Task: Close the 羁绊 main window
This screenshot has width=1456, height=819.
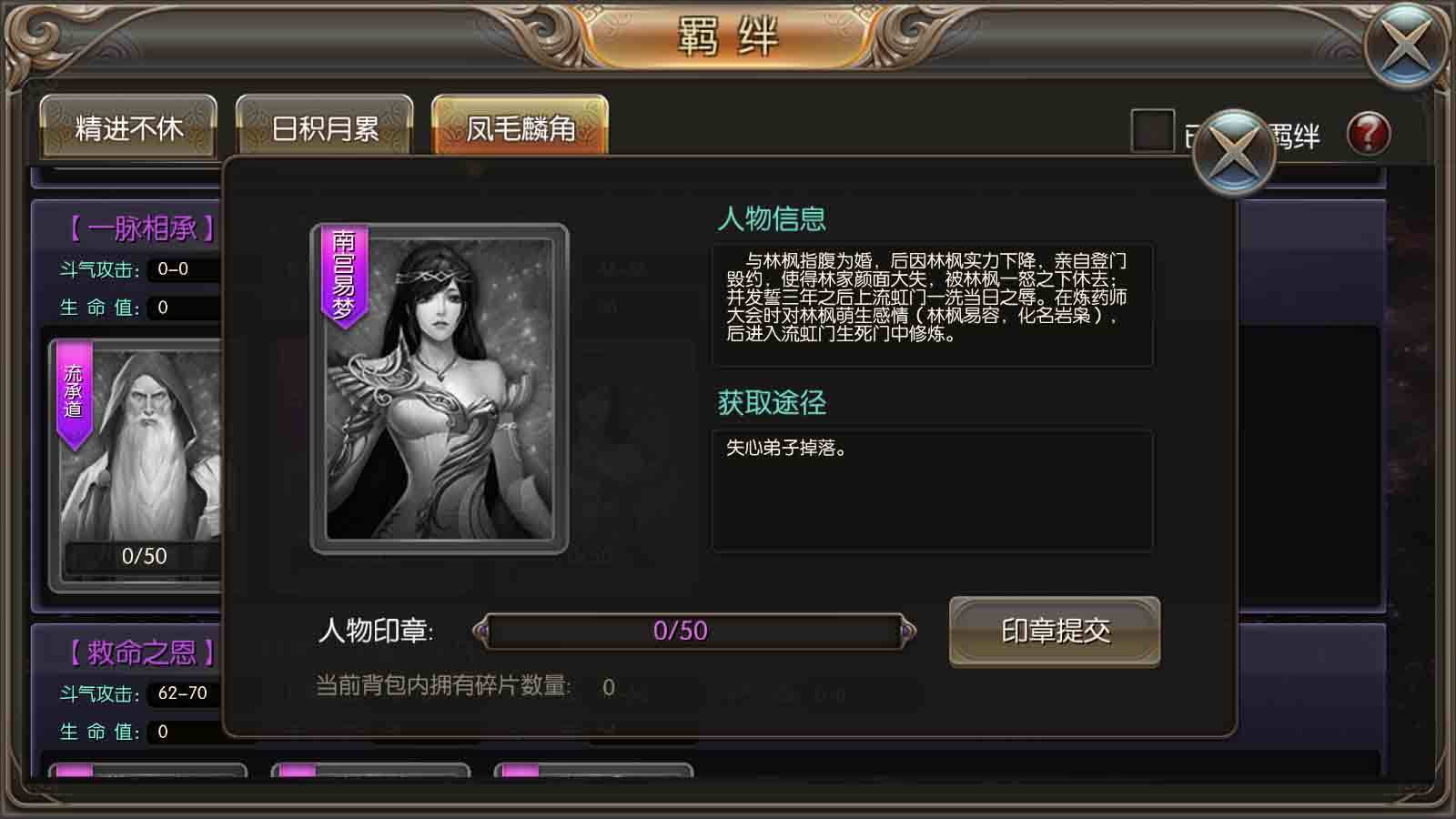Action: [x=1407, y=44]
